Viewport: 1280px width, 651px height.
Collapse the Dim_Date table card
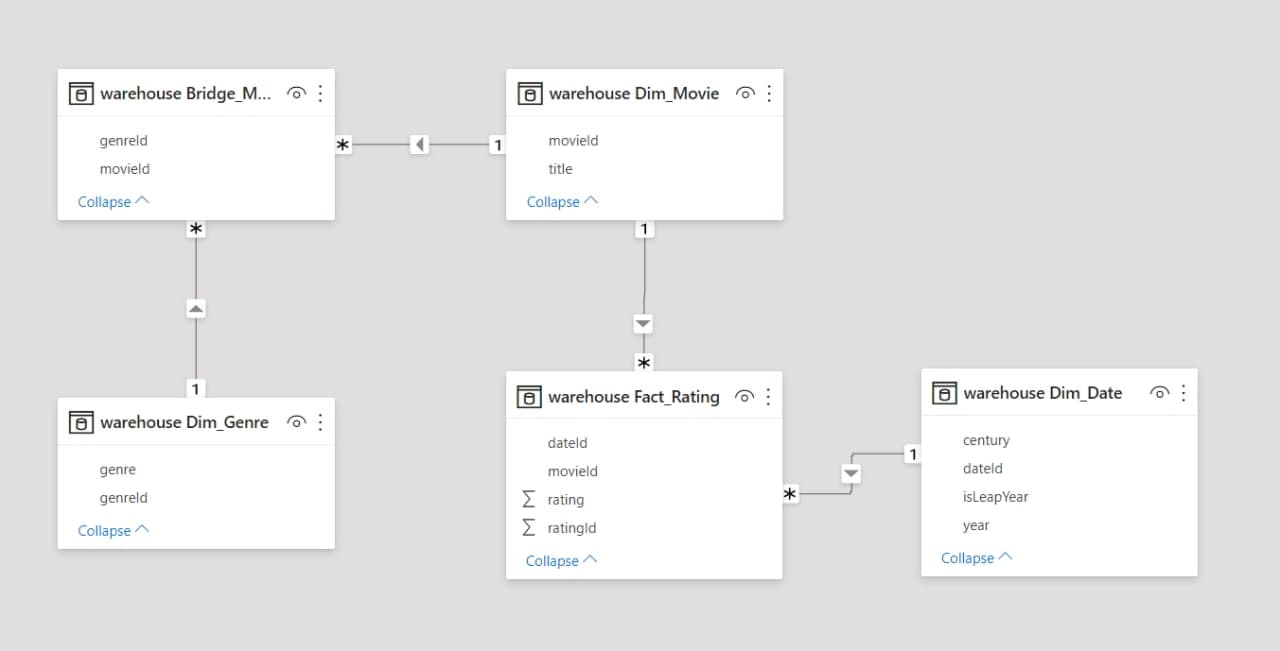[976, 558]
